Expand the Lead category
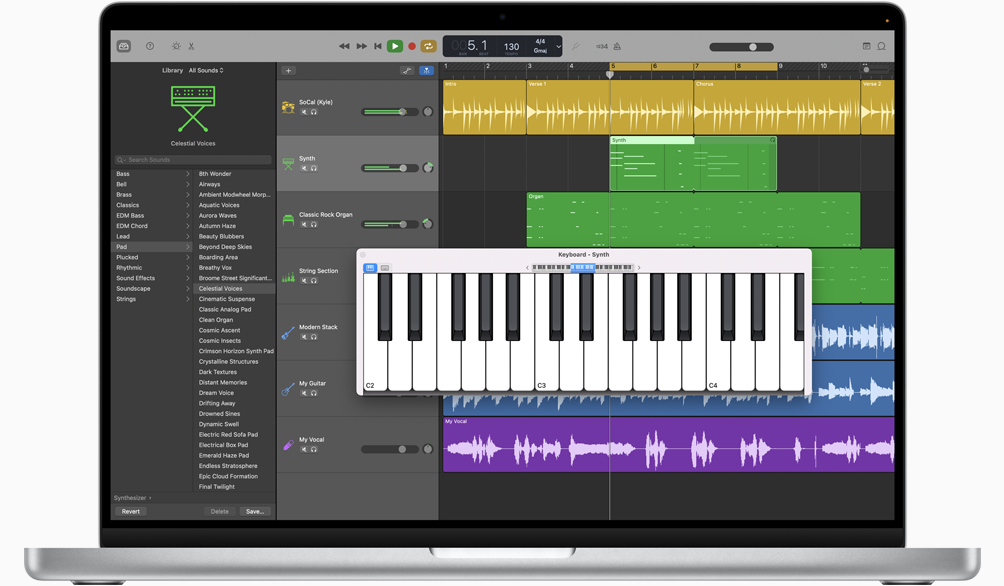This screenshot has width=1004, height=586. coord(188,236)
